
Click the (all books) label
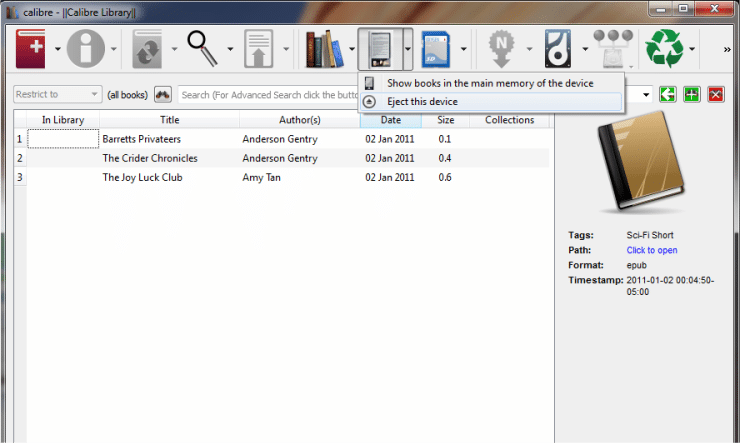(127, 95)
